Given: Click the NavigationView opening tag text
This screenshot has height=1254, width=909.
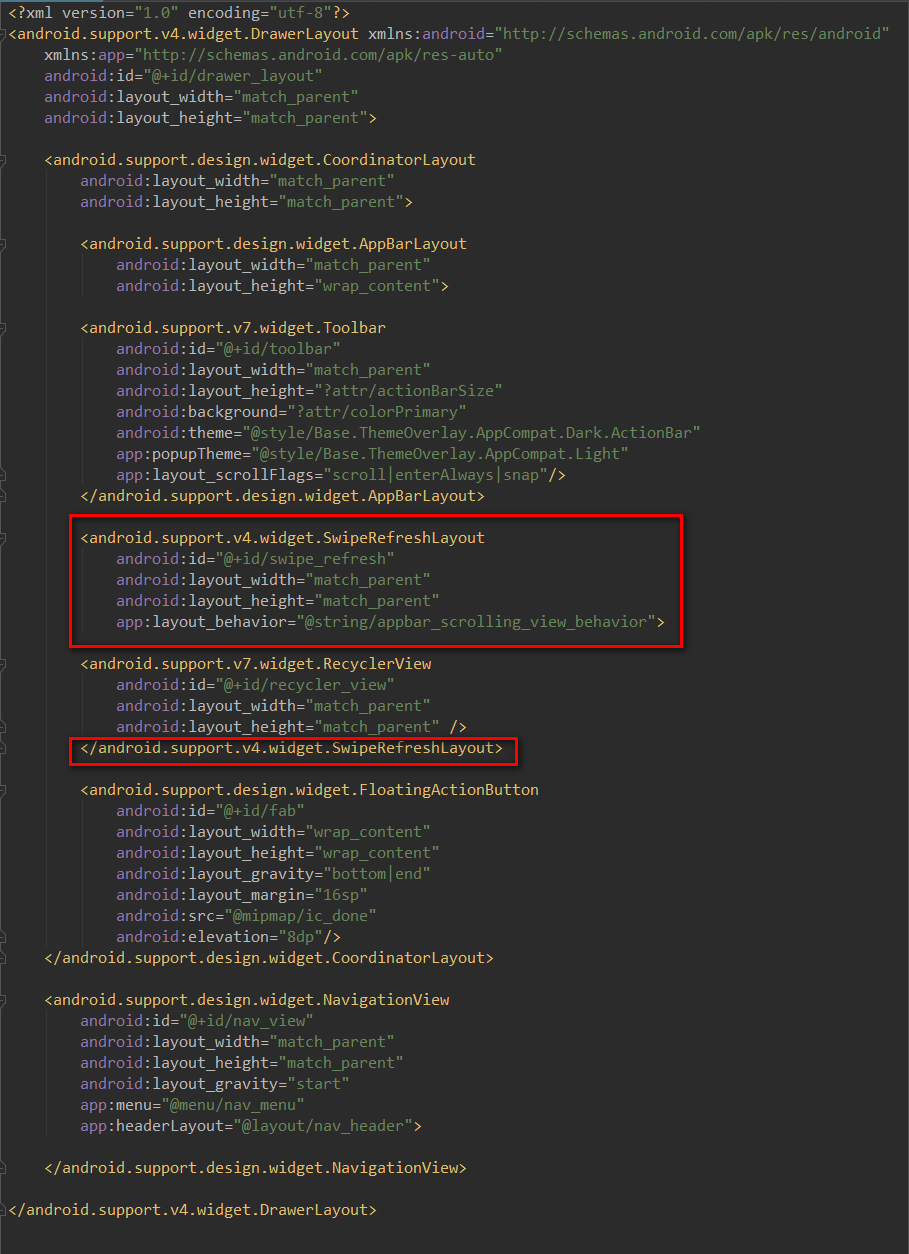Looking at the screenshot, I should point(247,1000).
